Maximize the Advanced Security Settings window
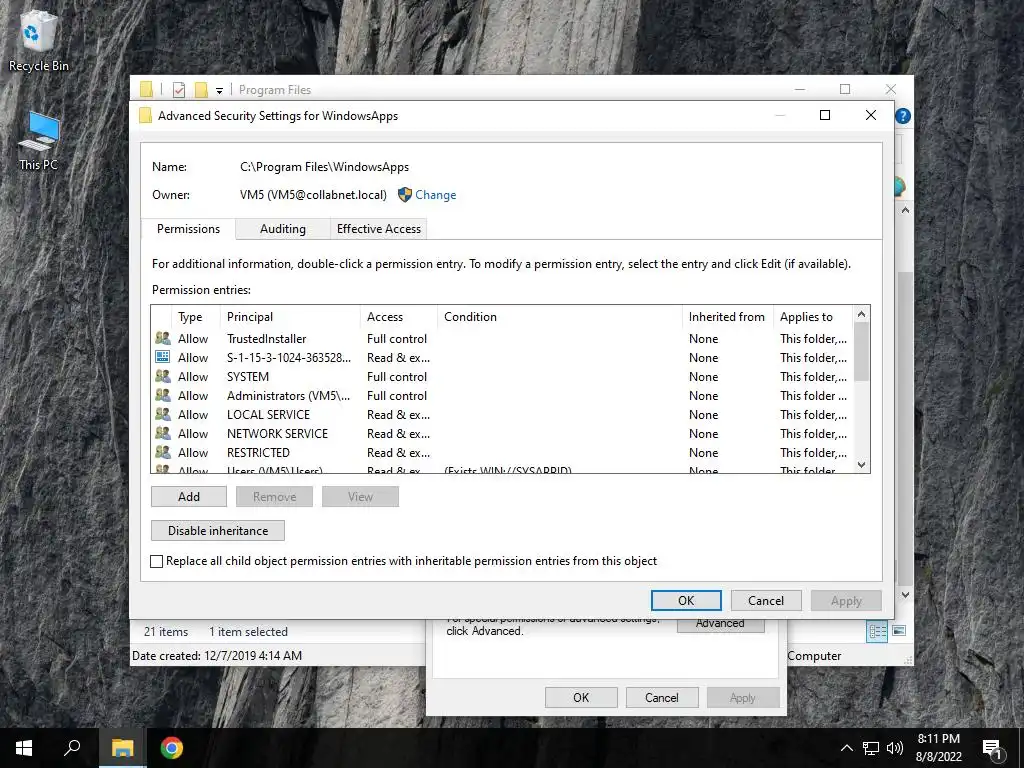Viewport: 1024px width, 768px height. [x=825, y=115]
